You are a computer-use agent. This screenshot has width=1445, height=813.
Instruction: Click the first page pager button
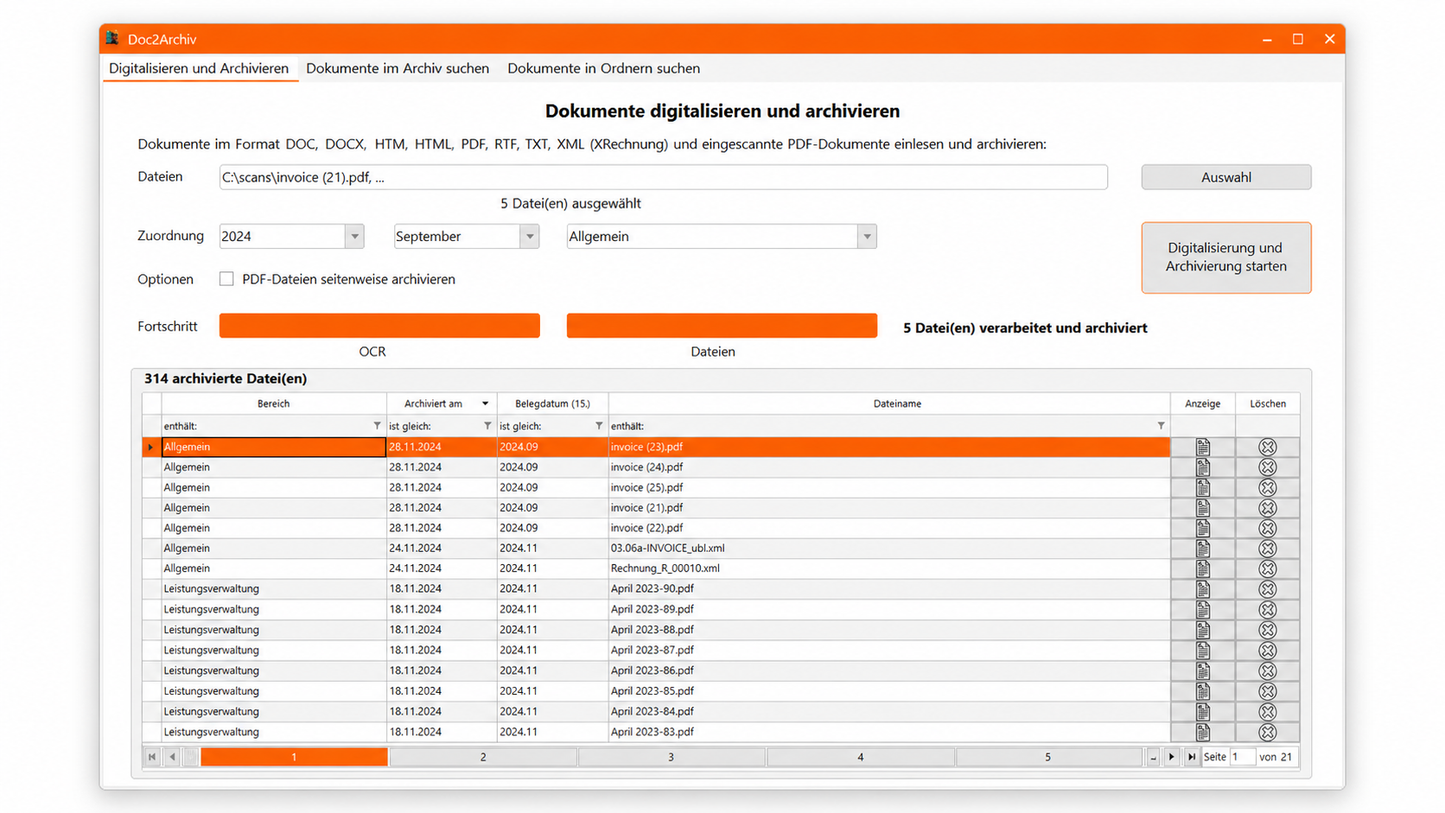point(153,757)
